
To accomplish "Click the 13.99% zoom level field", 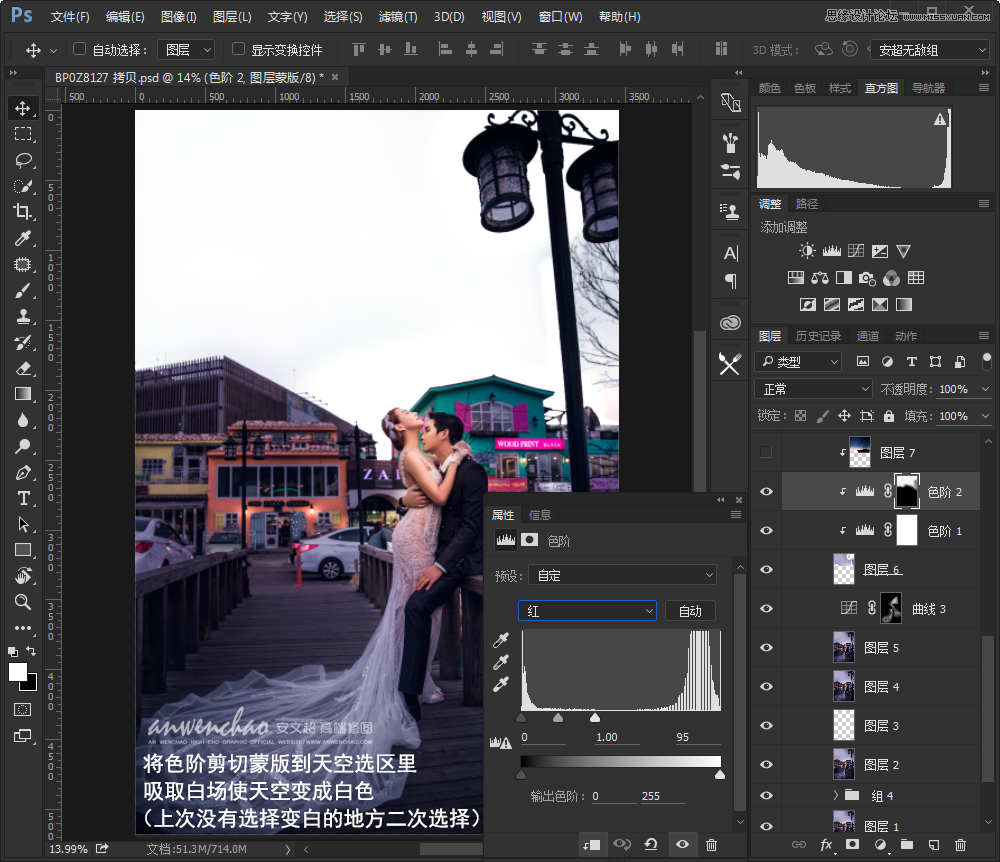I will (x=68, y=849).
